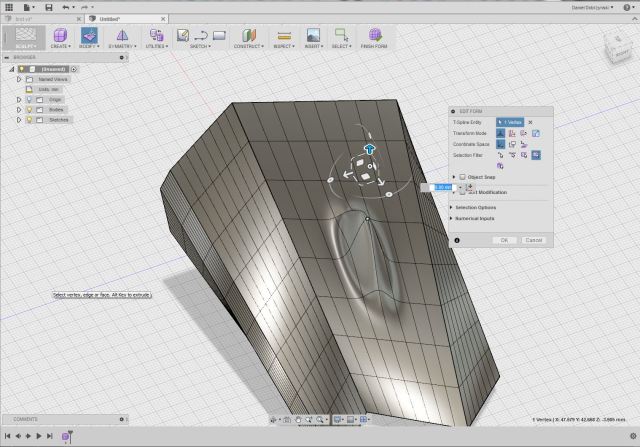The height and width of the screenshot is (447, 640).
Task: Click the OK button in Edit Form
Action: pos(504,240)
